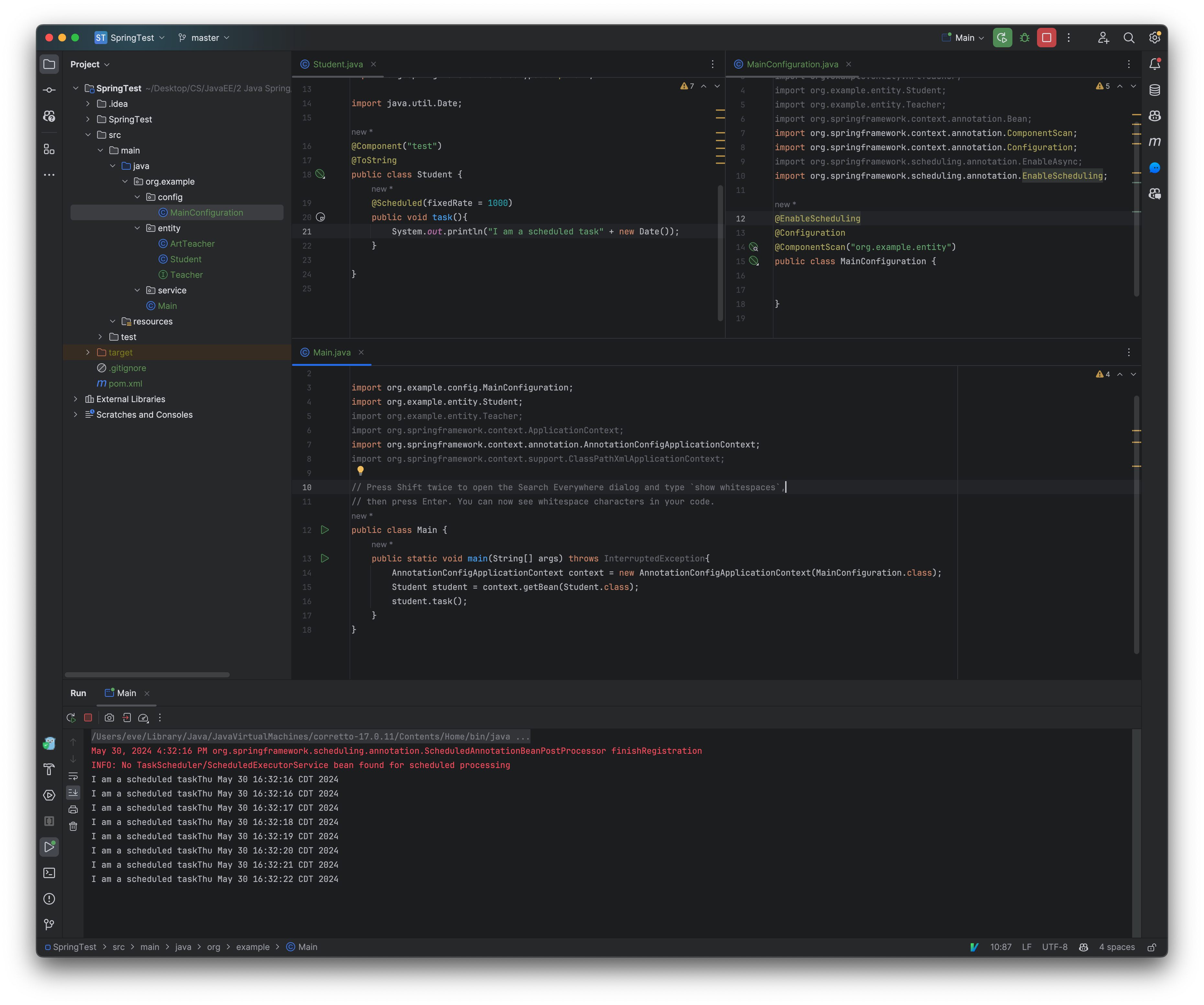Toggle the AI Assistant chat panel
The image size is (1204, 1005).
tap(1155, 167)
